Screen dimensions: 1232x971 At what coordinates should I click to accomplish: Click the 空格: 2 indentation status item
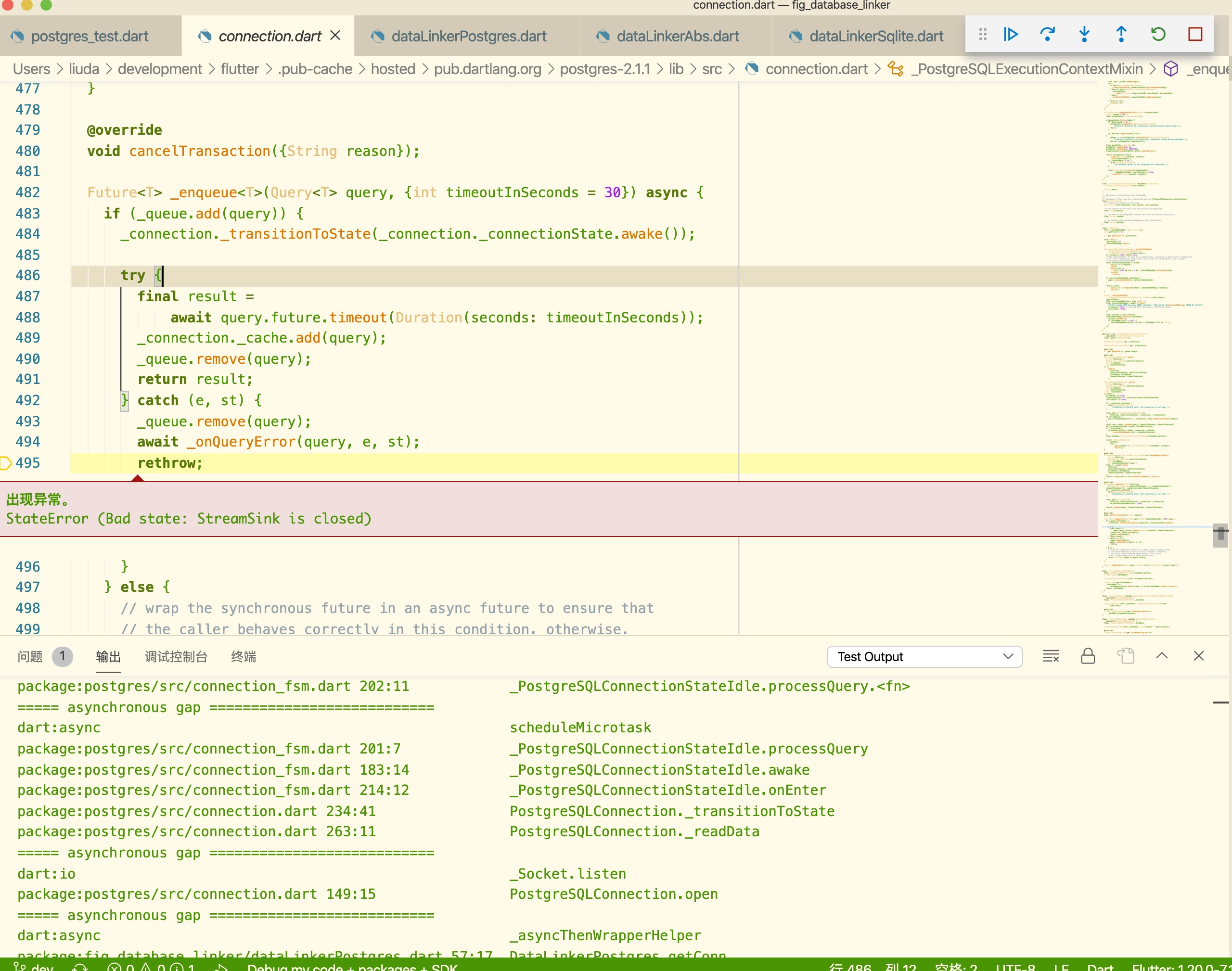tap(956, 967)
